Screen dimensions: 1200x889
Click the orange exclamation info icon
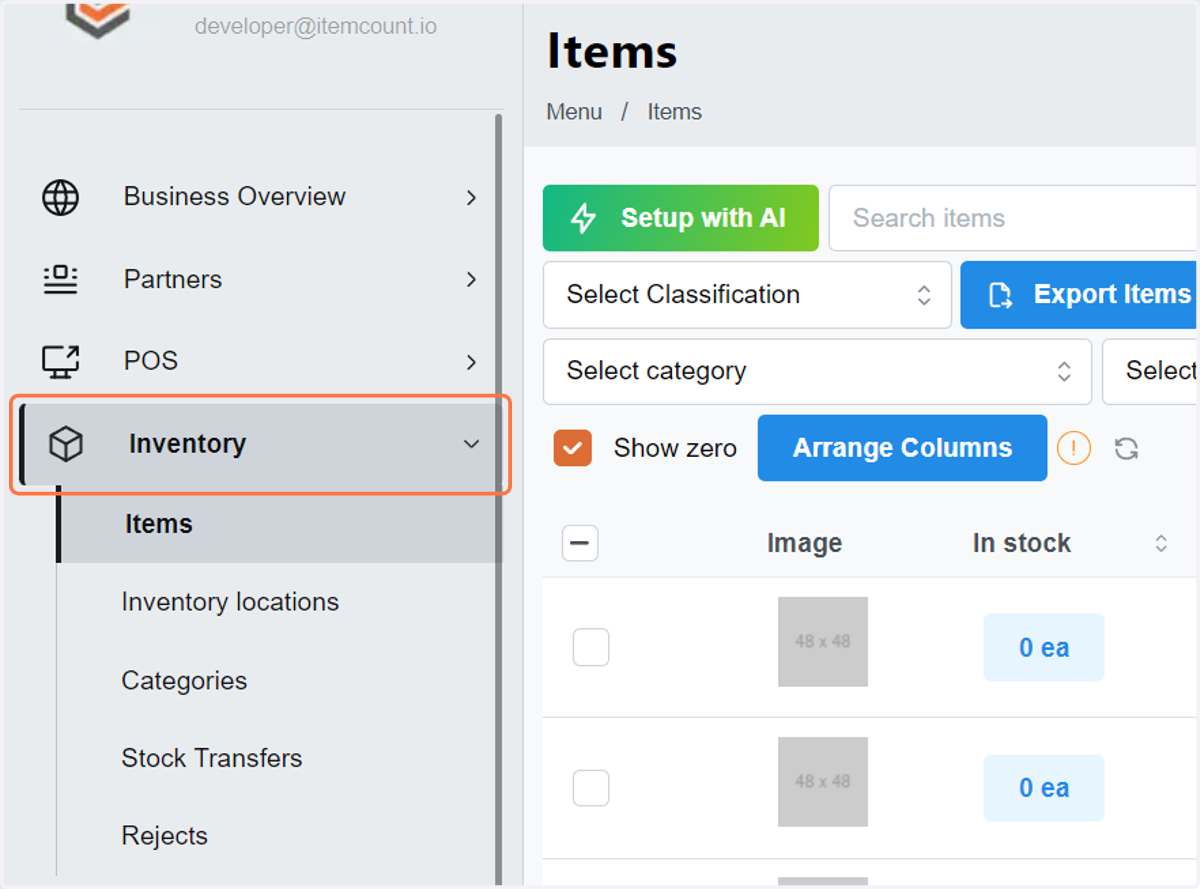click(1074, 448)
